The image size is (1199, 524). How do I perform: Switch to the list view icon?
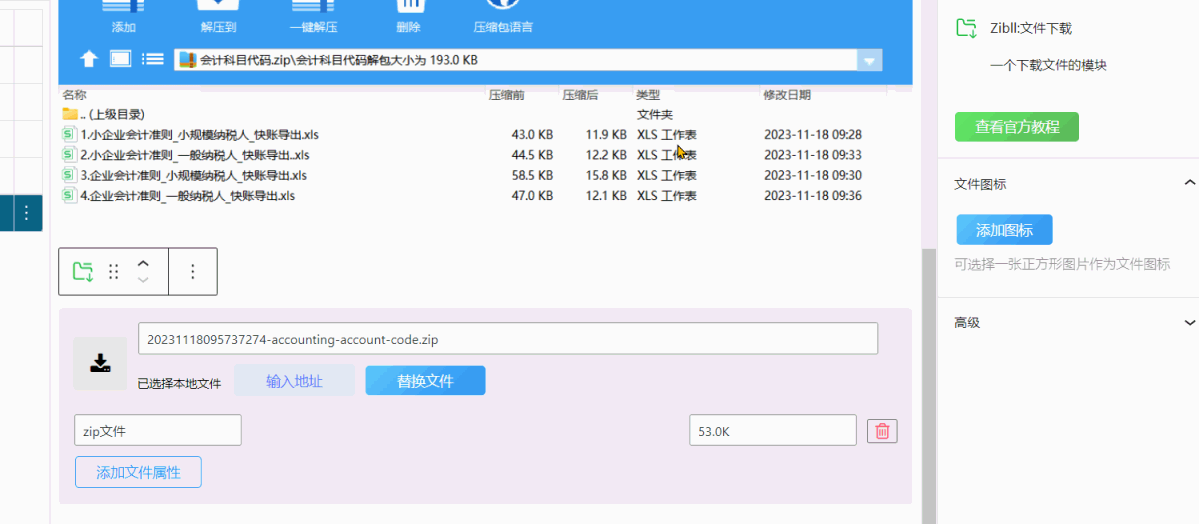point(154,59)
